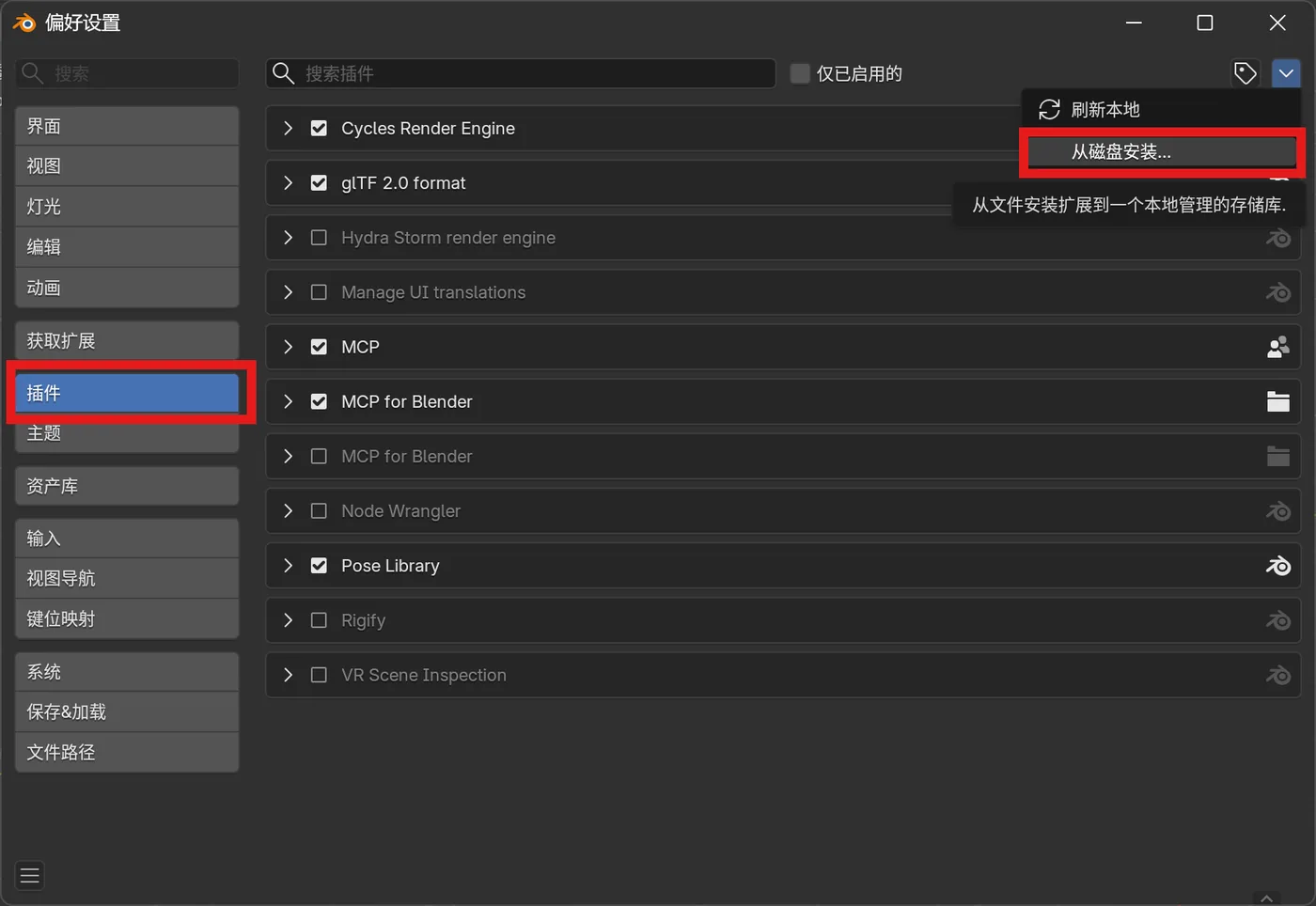This screenshot has height=906, width=1316.
Task: Expand the VR Scene Inspection row
Action: [x=289, y=675]
